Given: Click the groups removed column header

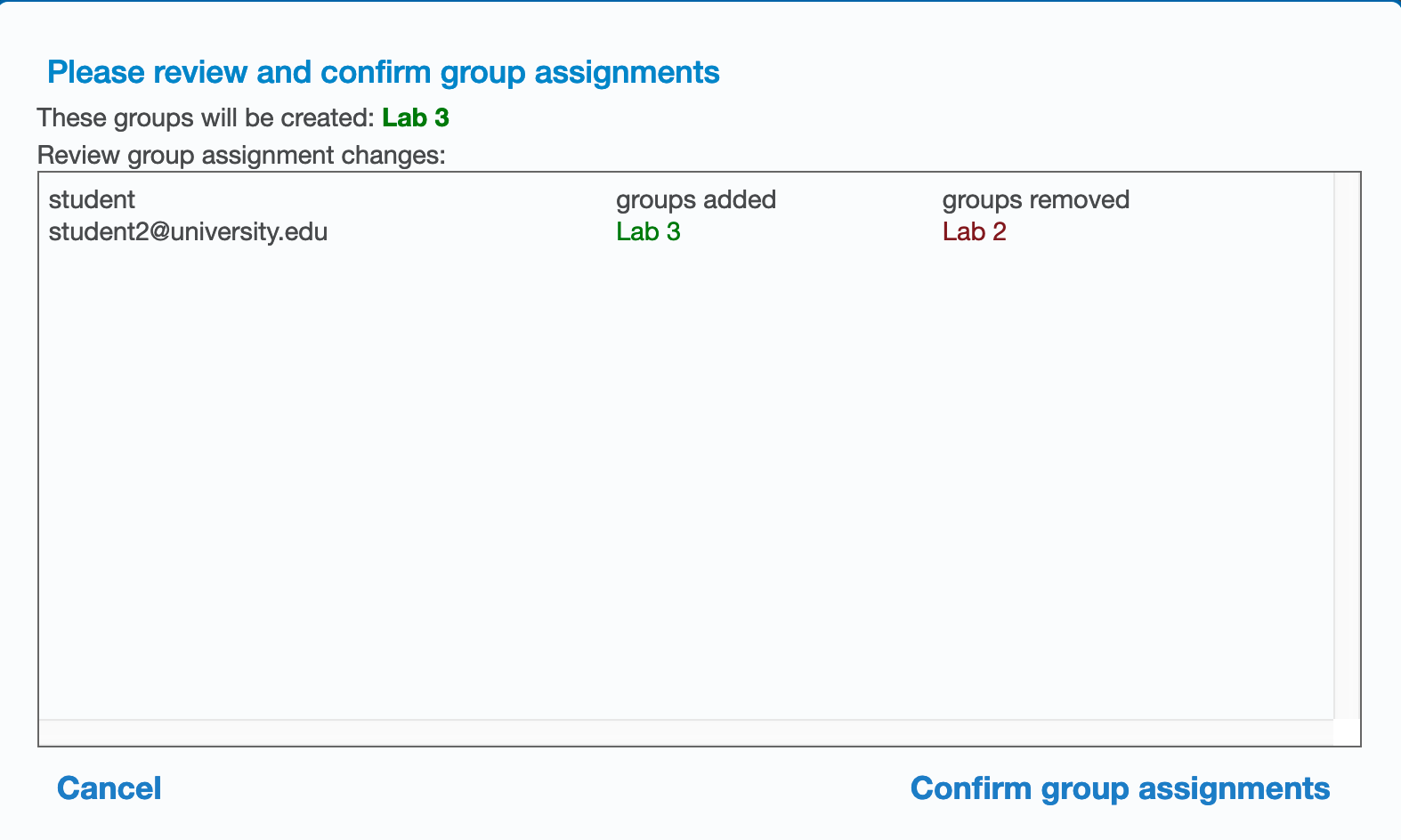Looking at the screenshot, I should (x=1036, y=199).
